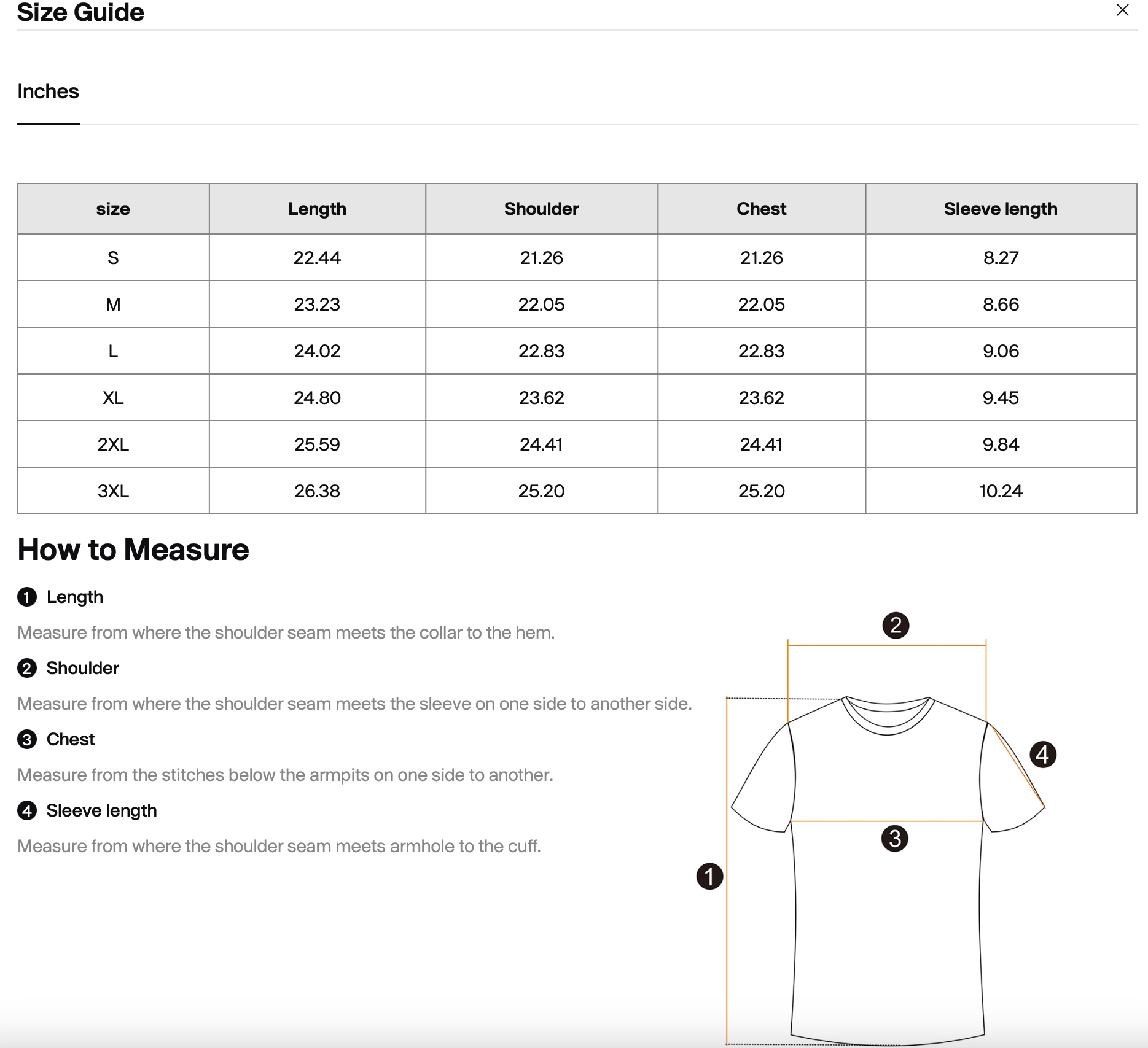Click marker 2 above the t-shirt diagram

(x=896, y=625)
